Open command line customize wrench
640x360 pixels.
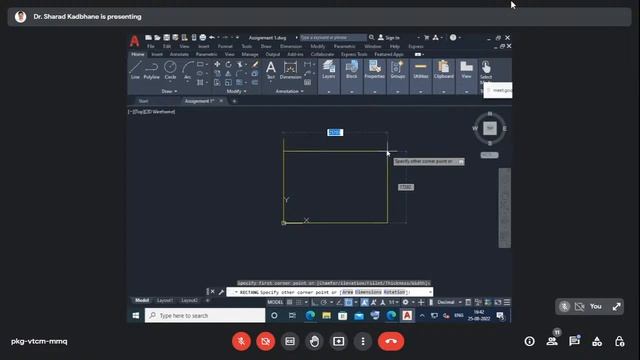coord(221,292)
